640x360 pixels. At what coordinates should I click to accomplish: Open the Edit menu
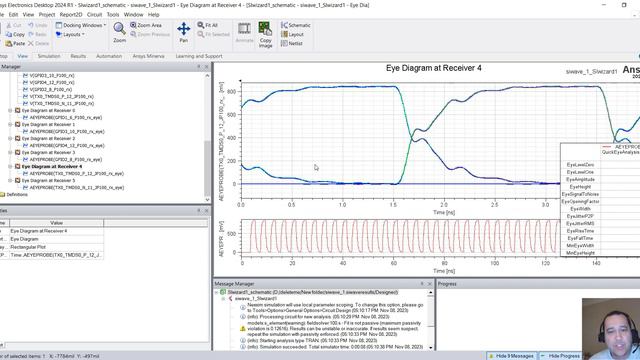(x=13, y=15)
